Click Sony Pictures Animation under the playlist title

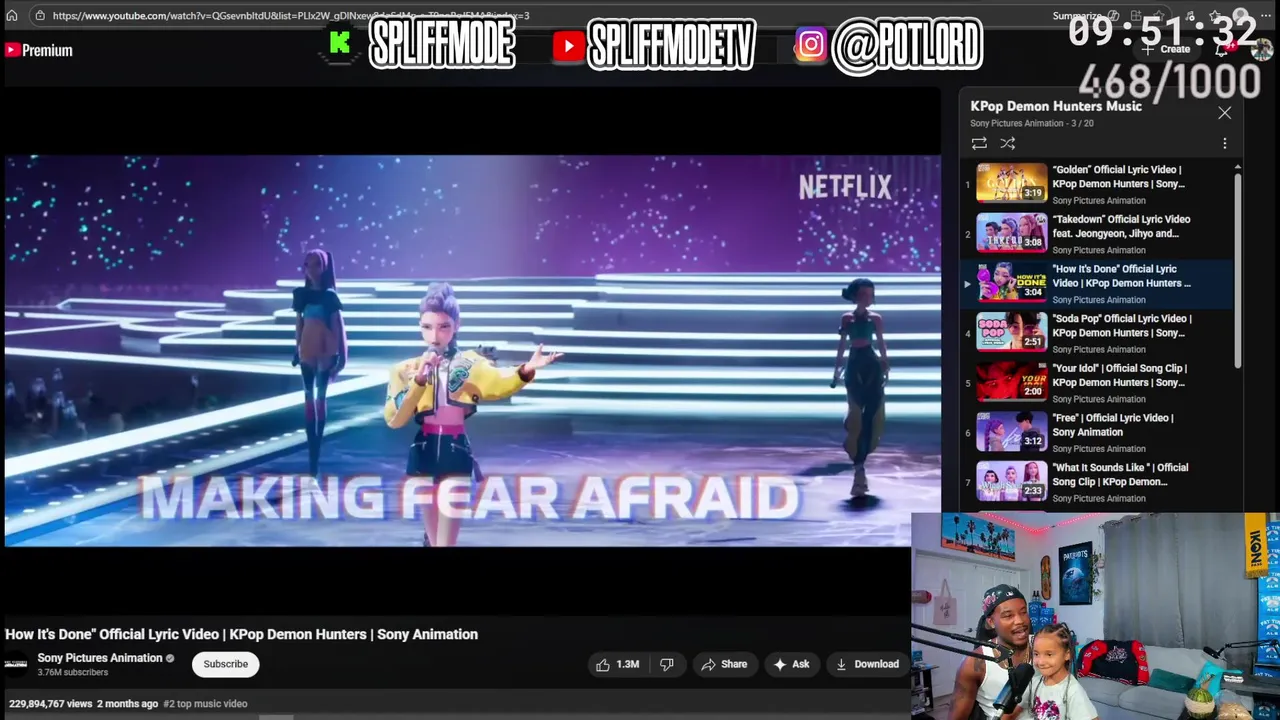click(1017, 123)
